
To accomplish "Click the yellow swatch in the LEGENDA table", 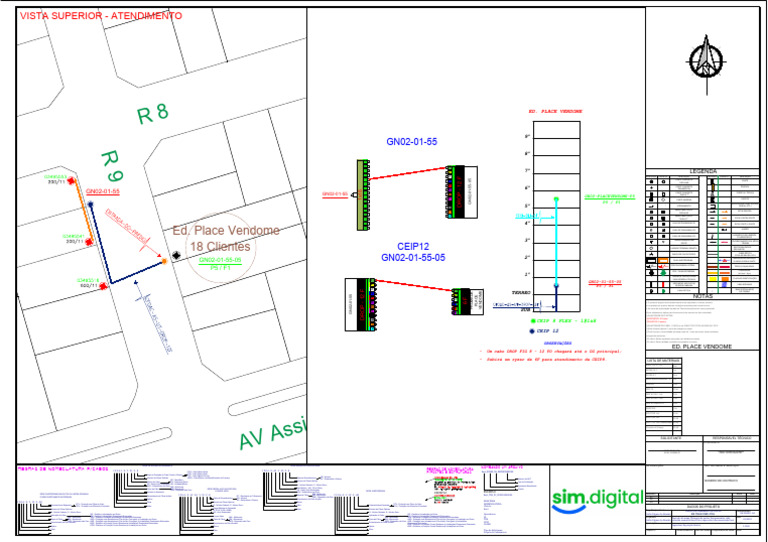I will coord(713,279).
